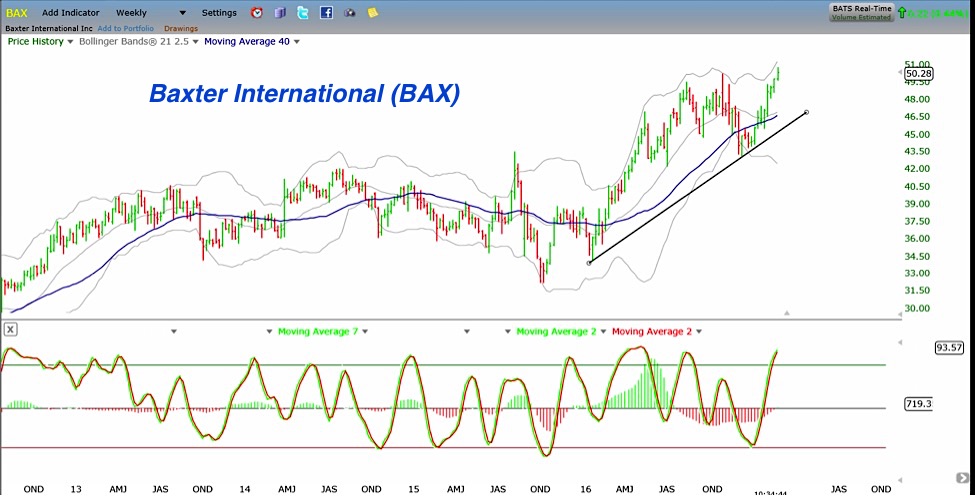Open the Drawings link

[181, 29]
